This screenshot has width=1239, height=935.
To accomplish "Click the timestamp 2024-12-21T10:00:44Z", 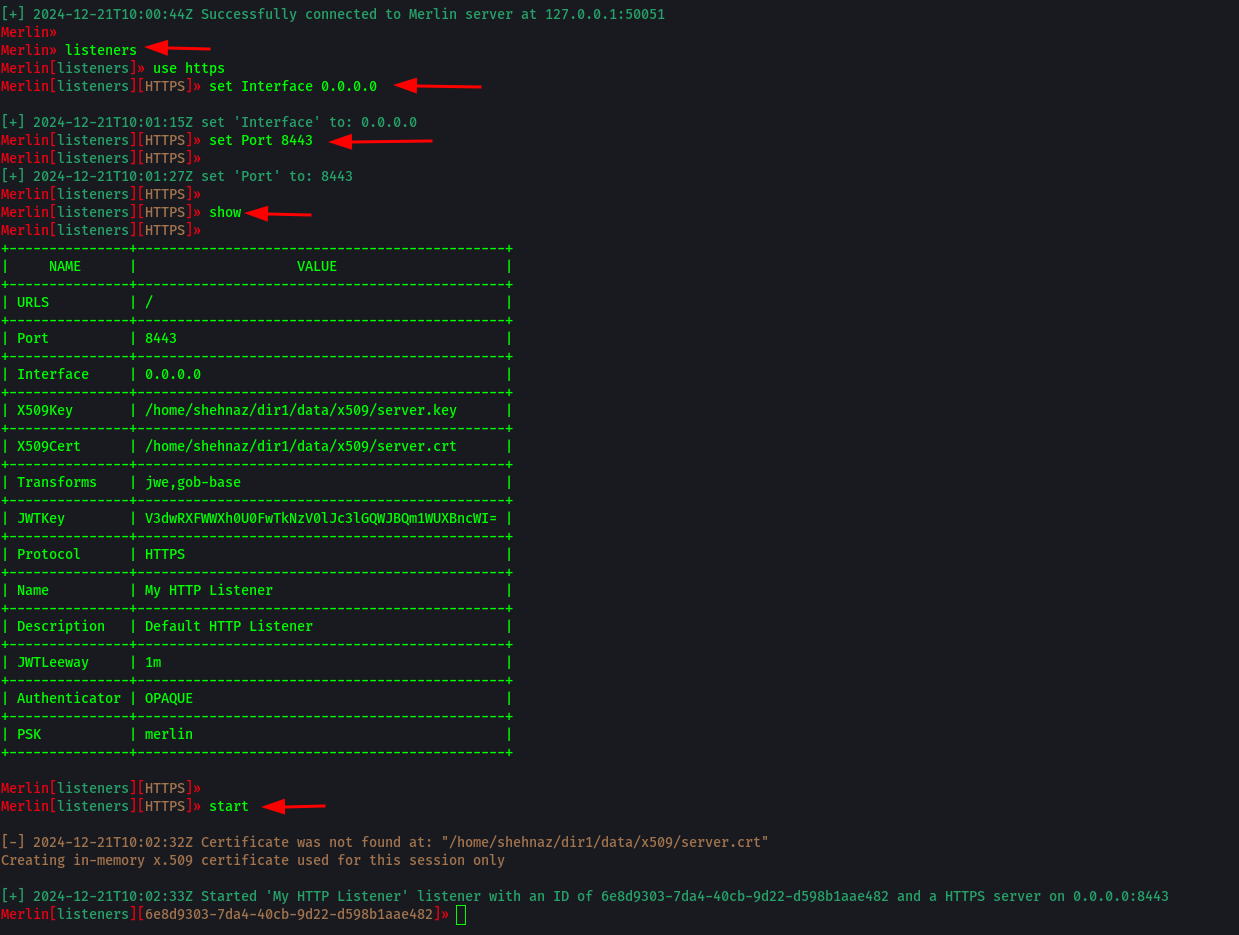I will [x=113, y=14].
